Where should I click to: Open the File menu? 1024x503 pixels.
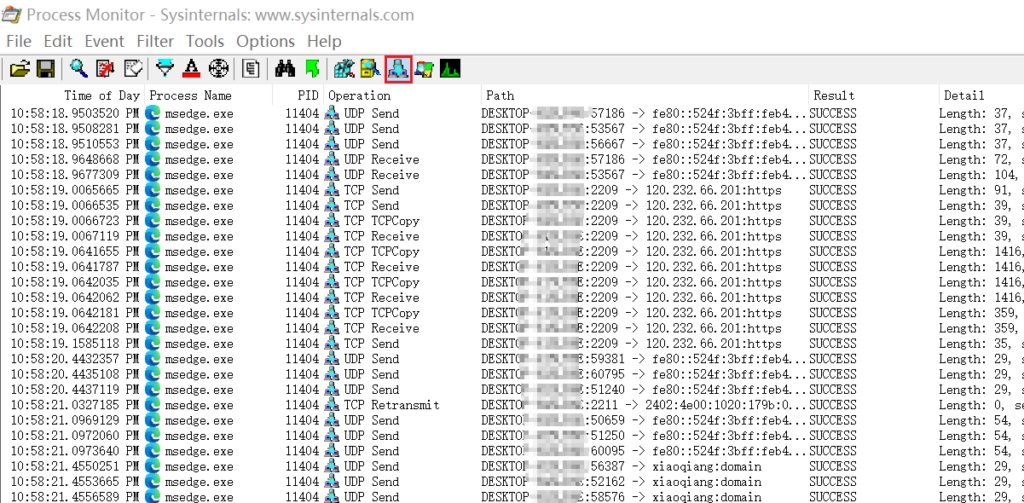(x=18, y=41)
